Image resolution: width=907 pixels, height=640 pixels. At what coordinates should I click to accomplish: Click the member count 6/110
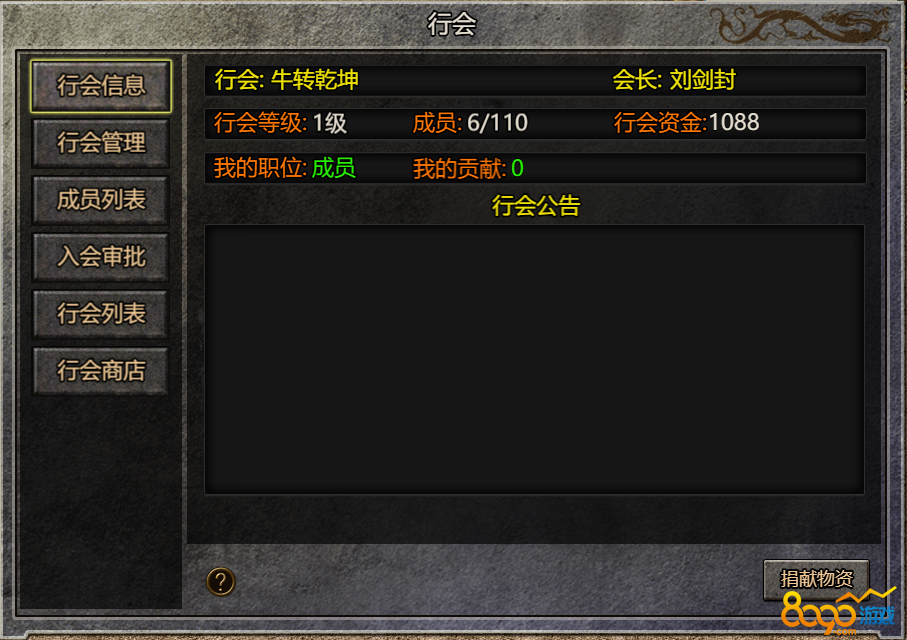(497, 123)
